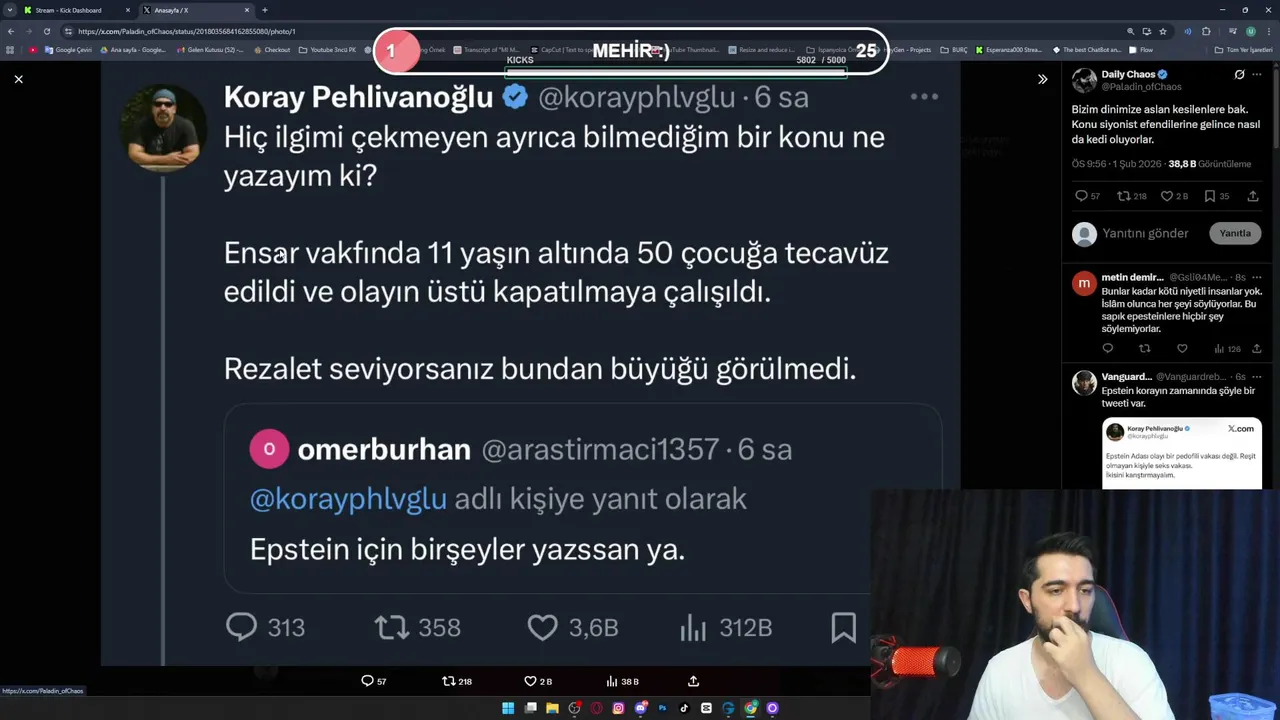Open the Tüm Yer İşaretleri bookmarks folder

[x=1243, y=49]
